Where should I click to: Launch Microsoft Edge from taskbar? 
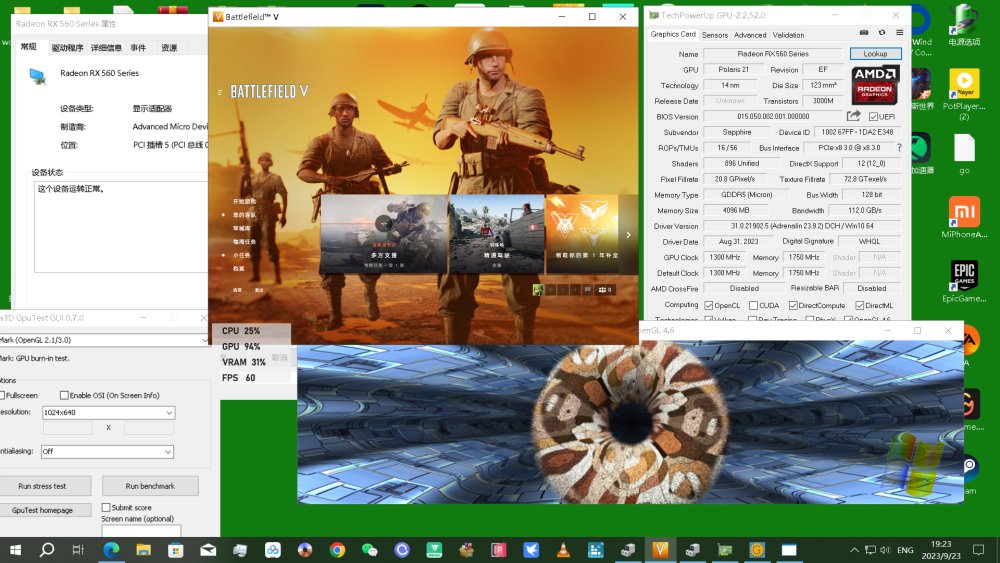pos(111,550)
